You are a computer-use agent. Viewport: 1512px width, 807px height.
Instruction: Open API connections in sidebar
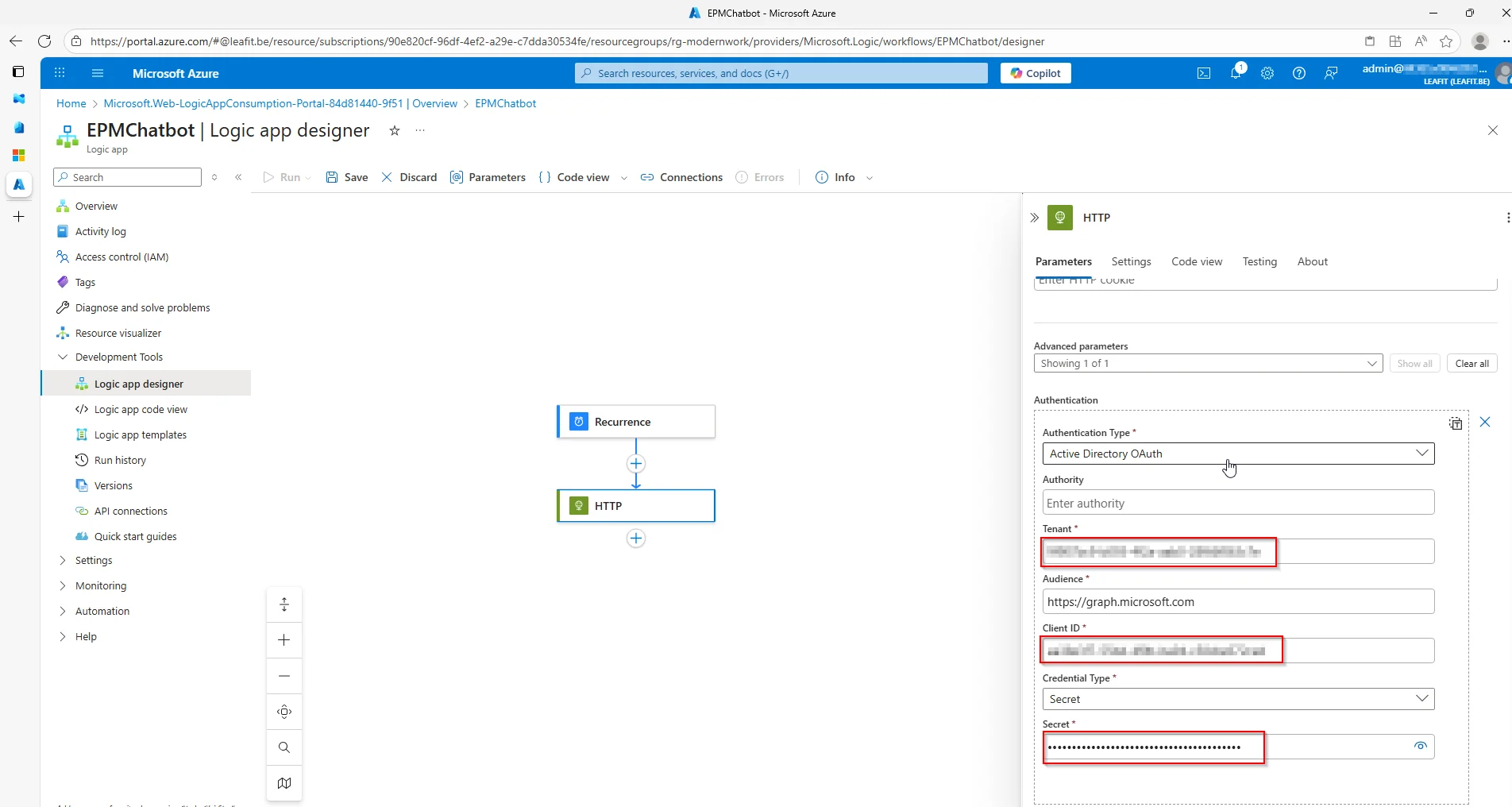coord(130,511)
